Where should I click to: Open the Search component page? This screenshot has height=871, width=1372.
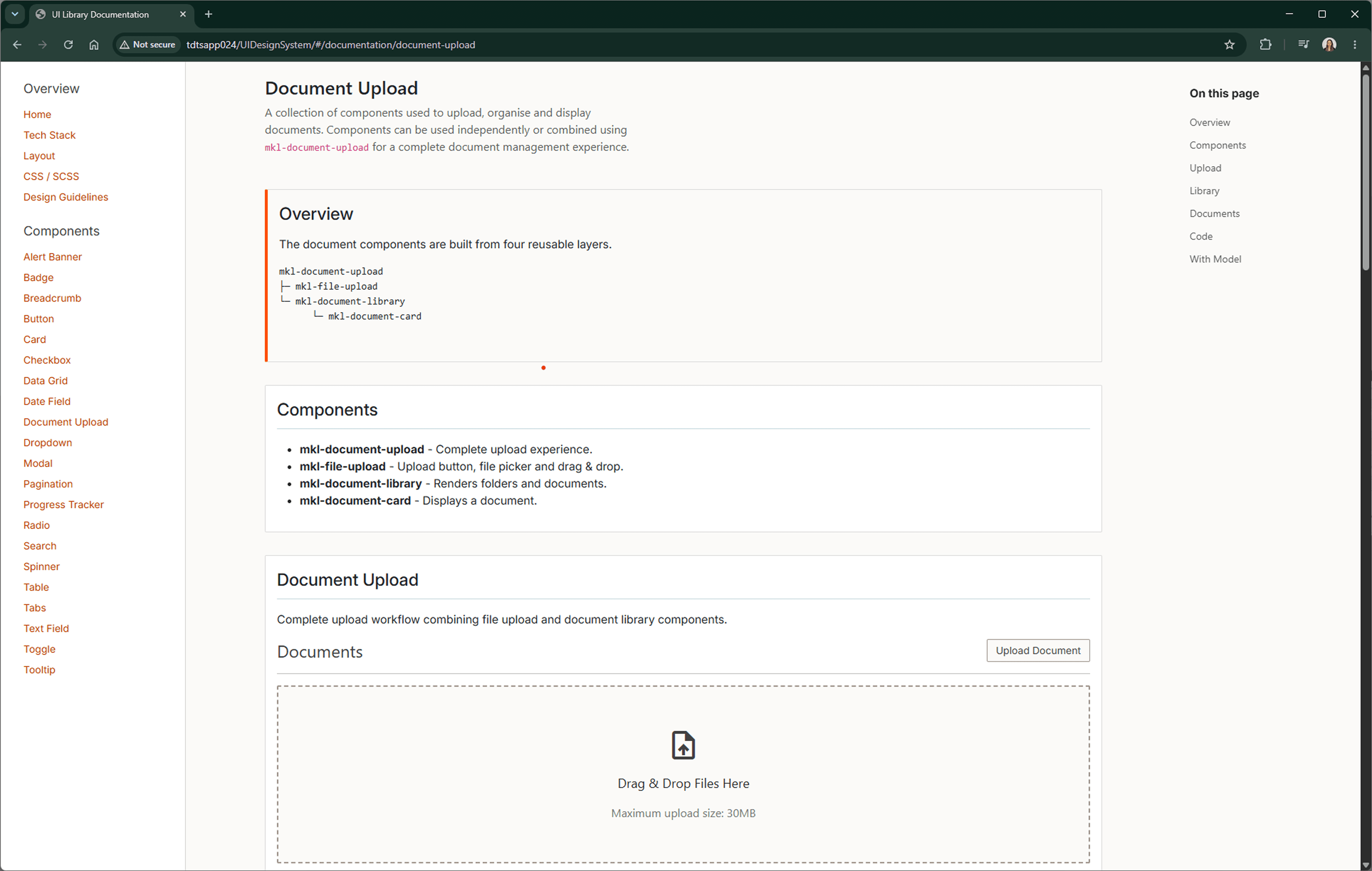[x=40, y=546]
